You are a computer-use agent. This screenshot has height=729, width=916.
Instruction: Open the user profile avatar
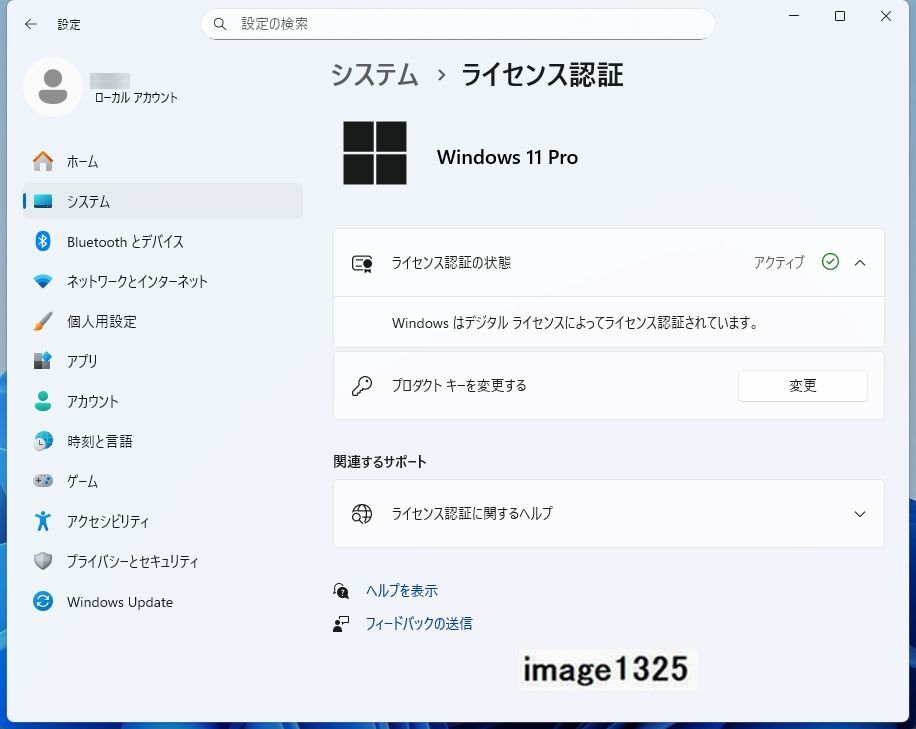tap(53, 86)
